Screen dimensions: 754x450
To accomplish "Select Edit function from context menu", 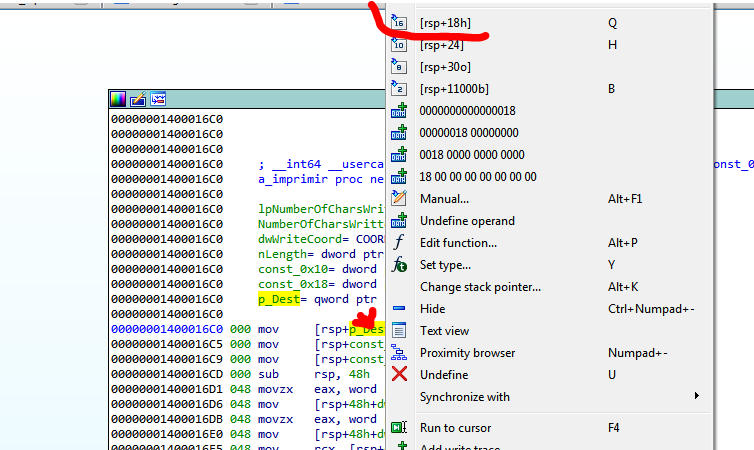I will pos(457,243).
